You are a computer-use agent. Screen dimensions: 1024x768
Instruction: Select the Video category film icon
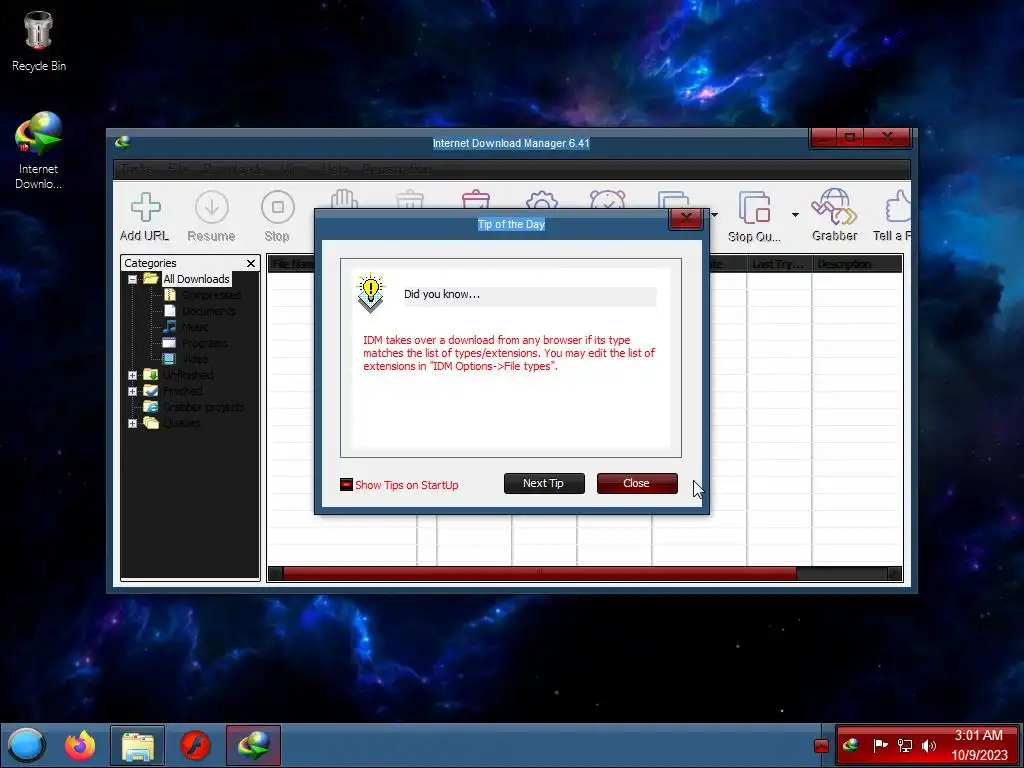[169, 359]
